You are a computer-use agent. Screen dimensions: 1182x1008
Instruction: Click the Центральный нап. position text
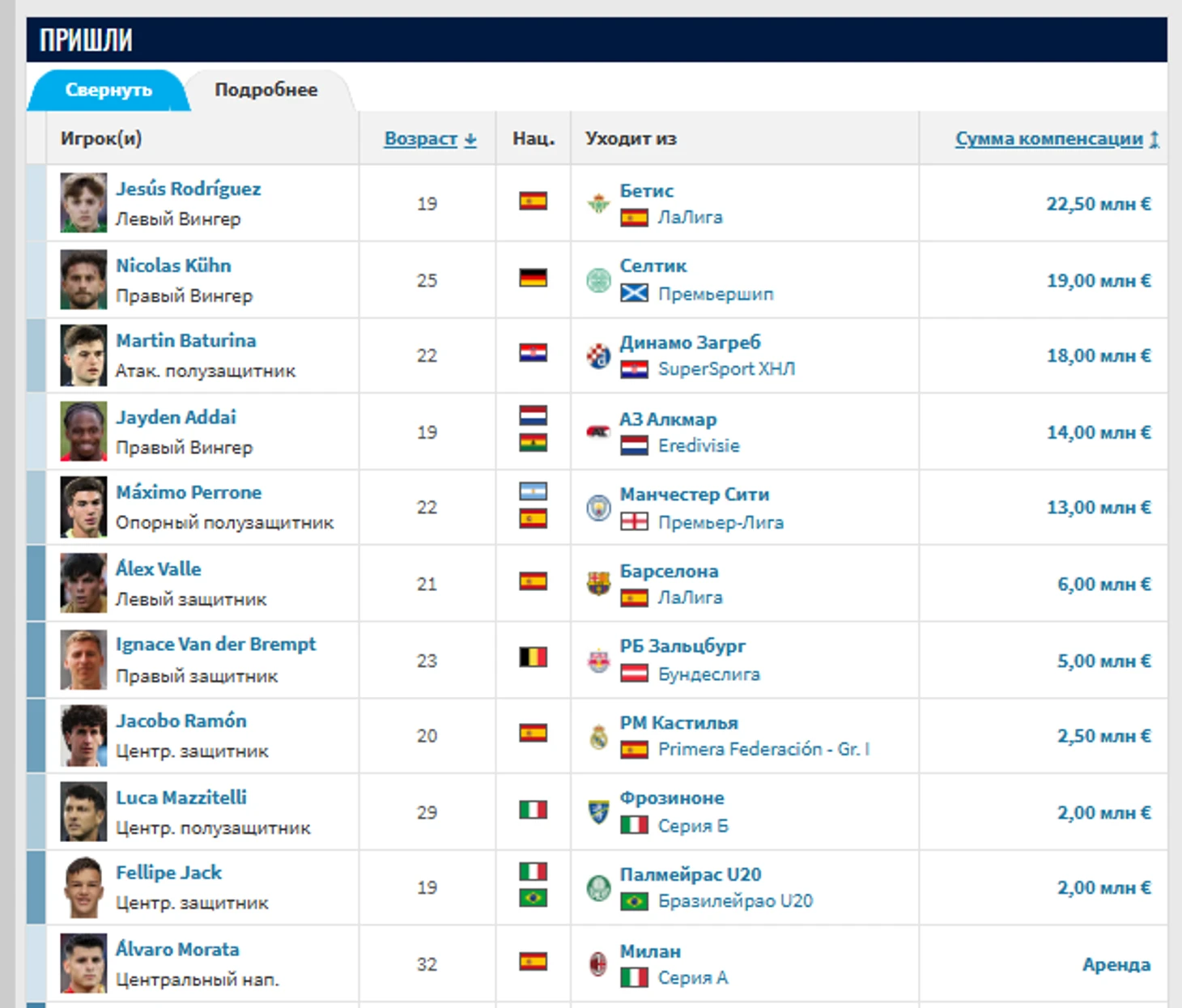pyautogui.click(x=198, y=980)
